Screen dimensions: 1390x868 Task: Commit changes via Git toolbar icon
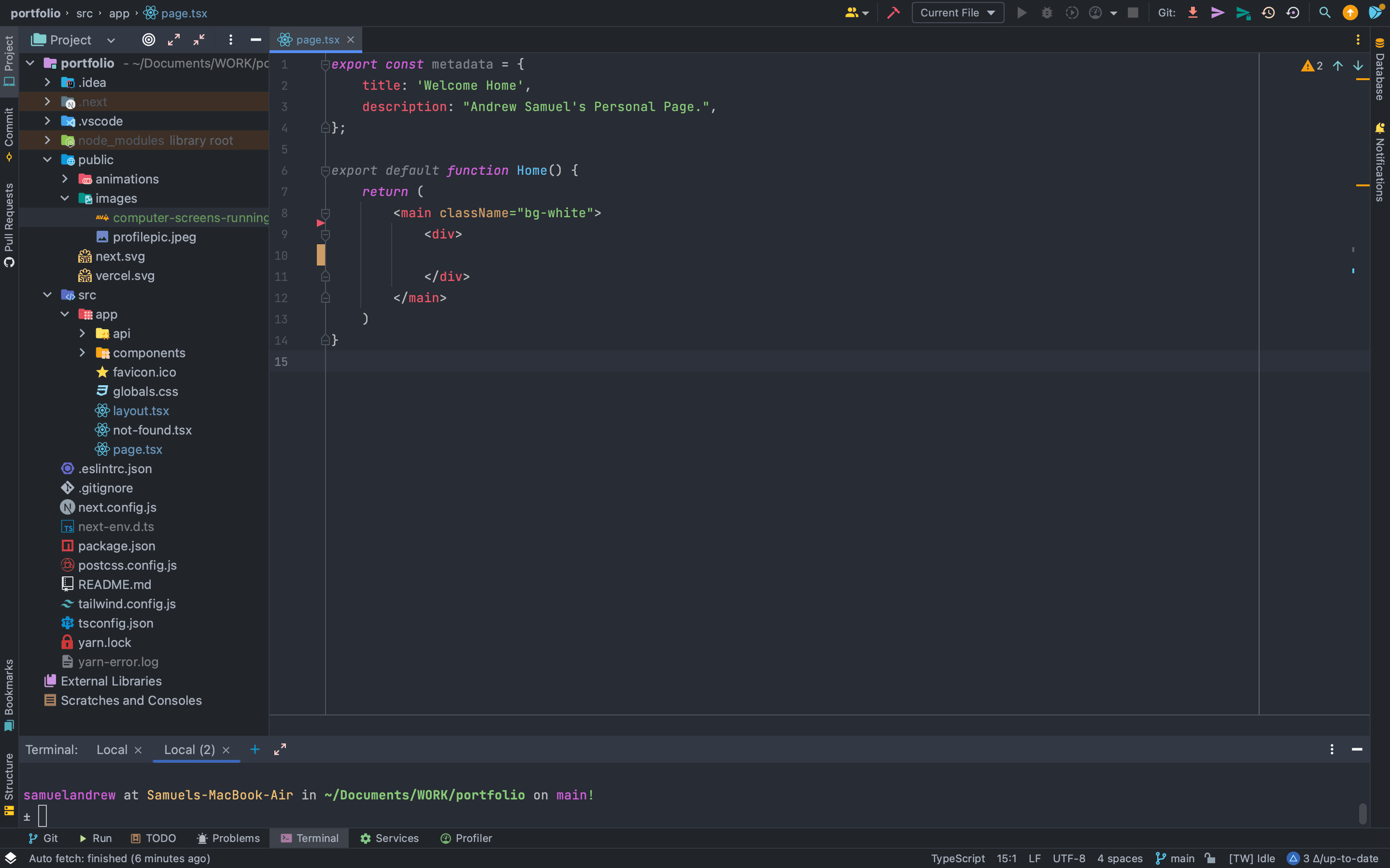tap(1218, 13)
